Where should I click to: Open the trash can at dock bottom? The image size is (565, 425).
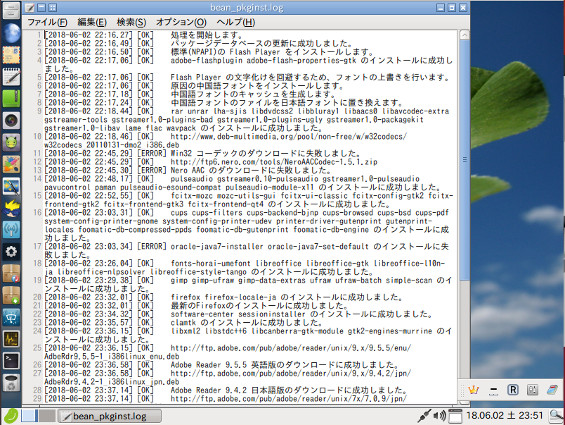click(x=12, y=383)
